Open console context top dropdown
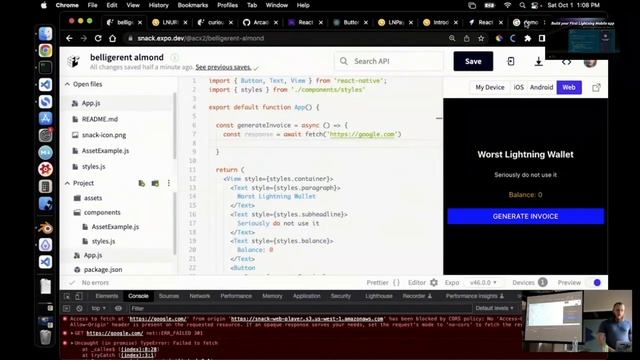 point(98,308)
